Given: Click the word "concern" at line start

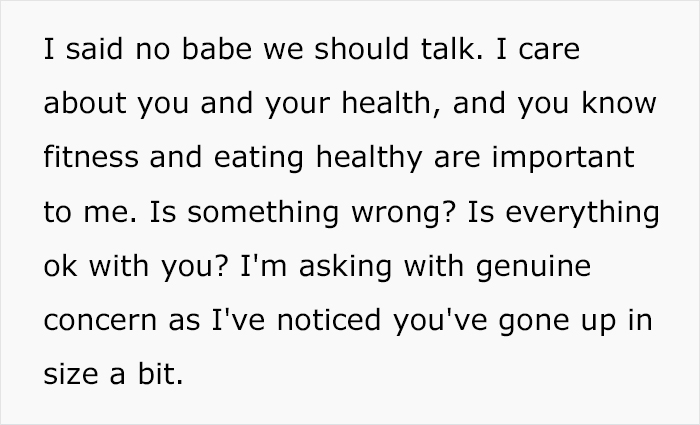Looking at the screenshot, I should pyautogui.click(x=100, y=321).
